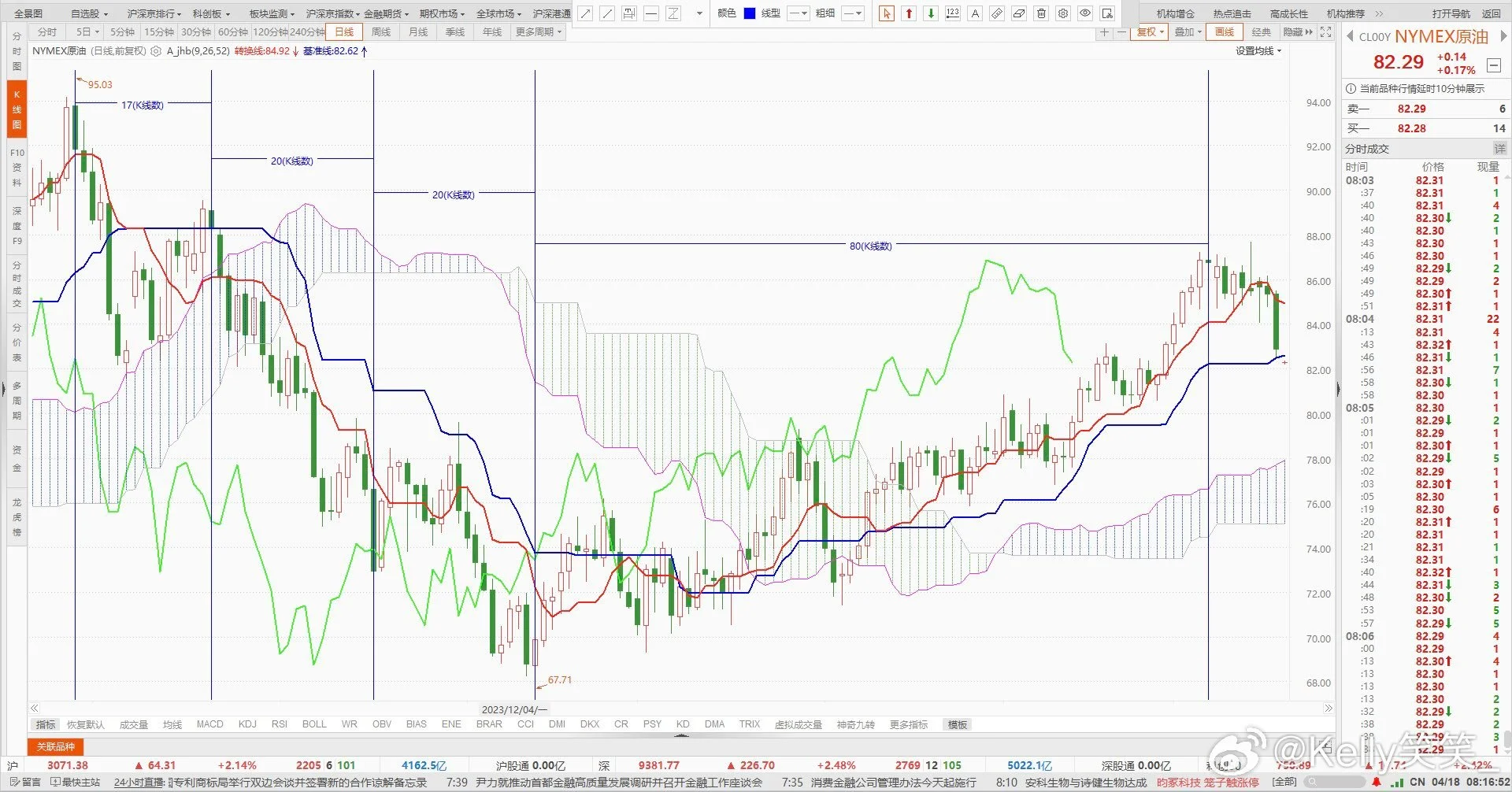Image resolution: width=1512 pixels, height=792 pixels.
Task: Select the straight line segment drawing tool
Action: [607, 13]
